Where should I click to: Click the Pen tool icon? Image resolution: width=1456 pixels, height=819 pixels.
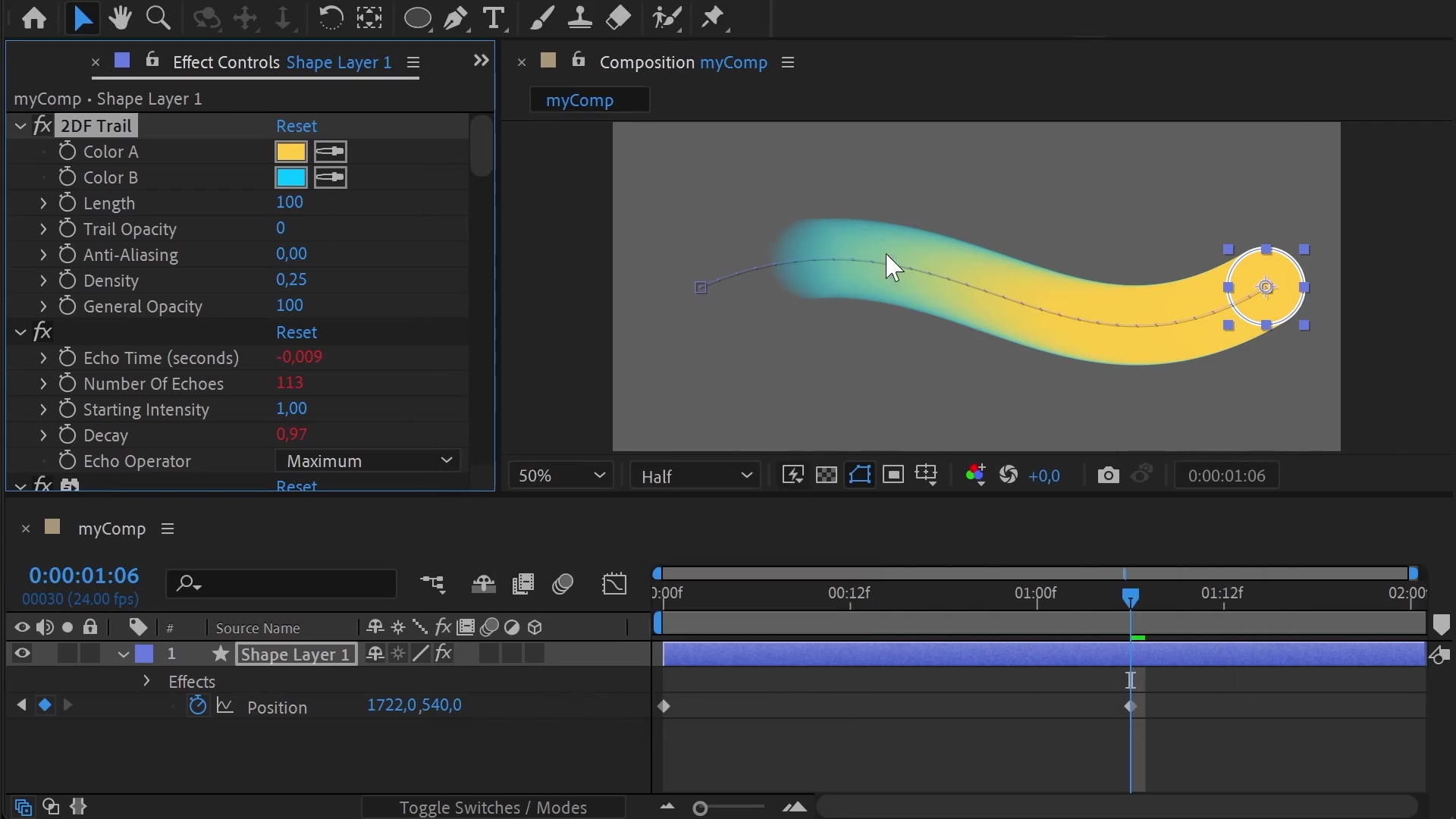pos(455,18)
